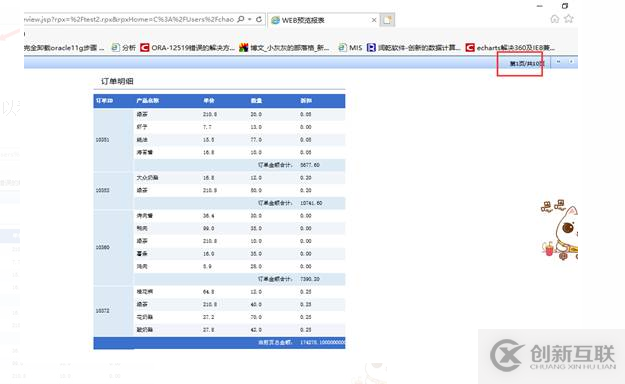Open the echarts 360 IE8 bookmark
The image size is (625, 384).
click(510, 48)
